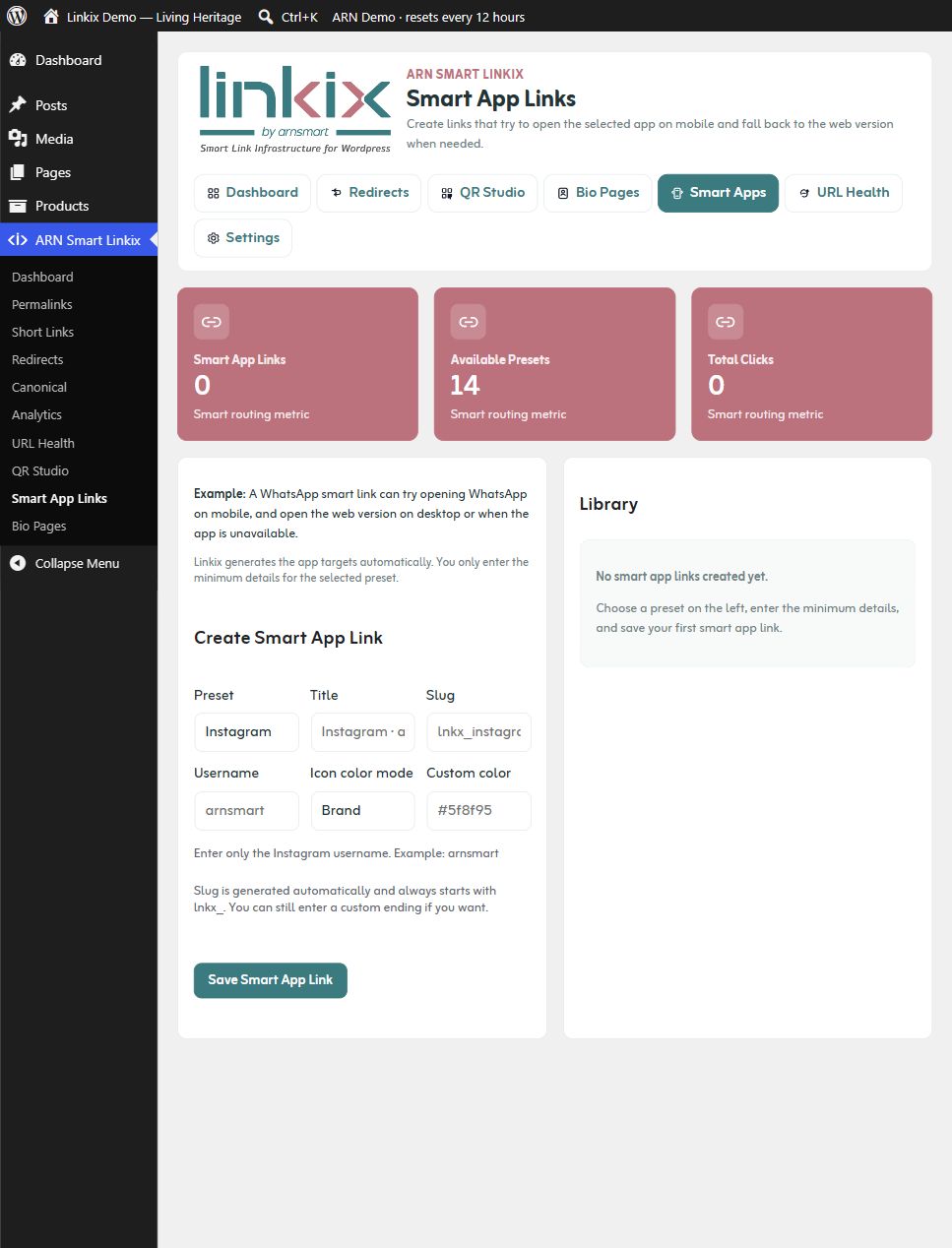Click the WordPress logo icon

[x=17, y=17]
